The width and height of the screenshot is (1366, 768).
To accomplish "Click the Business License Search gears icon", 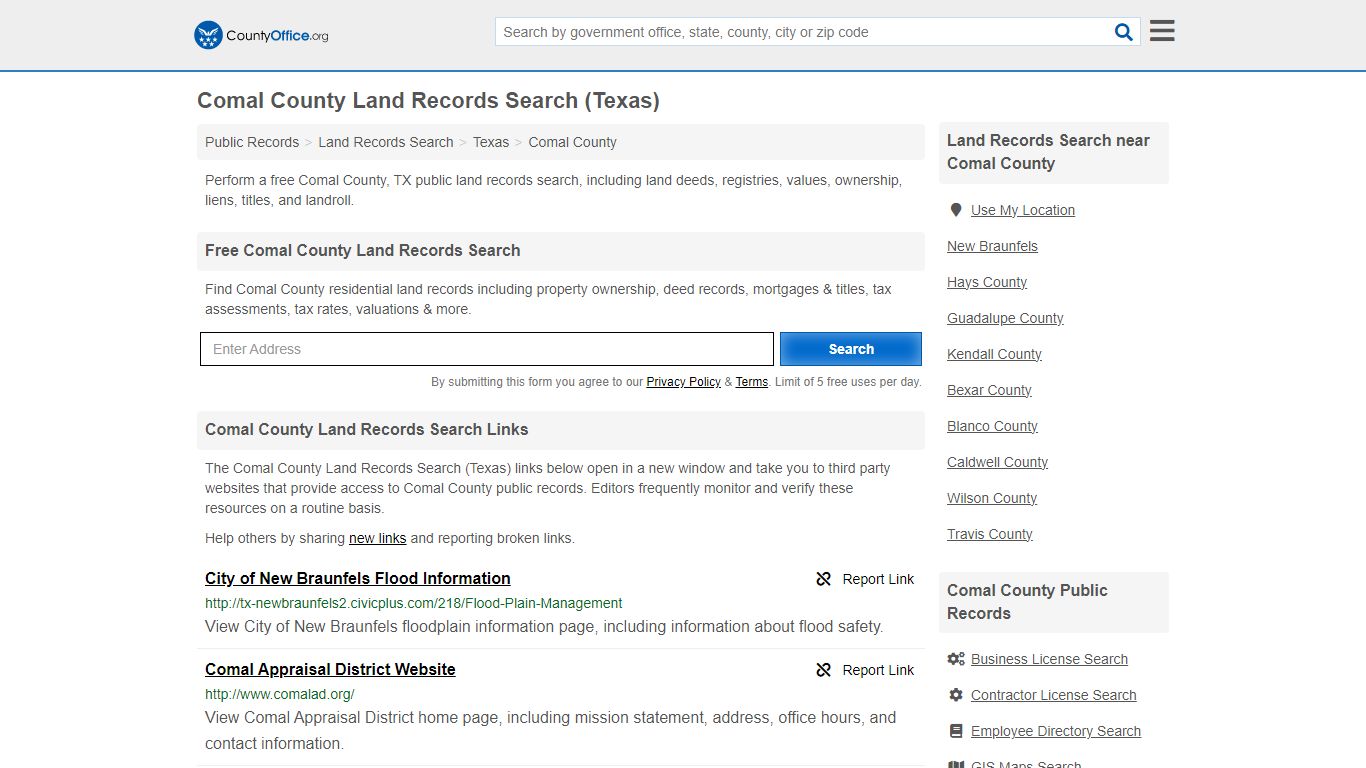I will pos(956,659).
